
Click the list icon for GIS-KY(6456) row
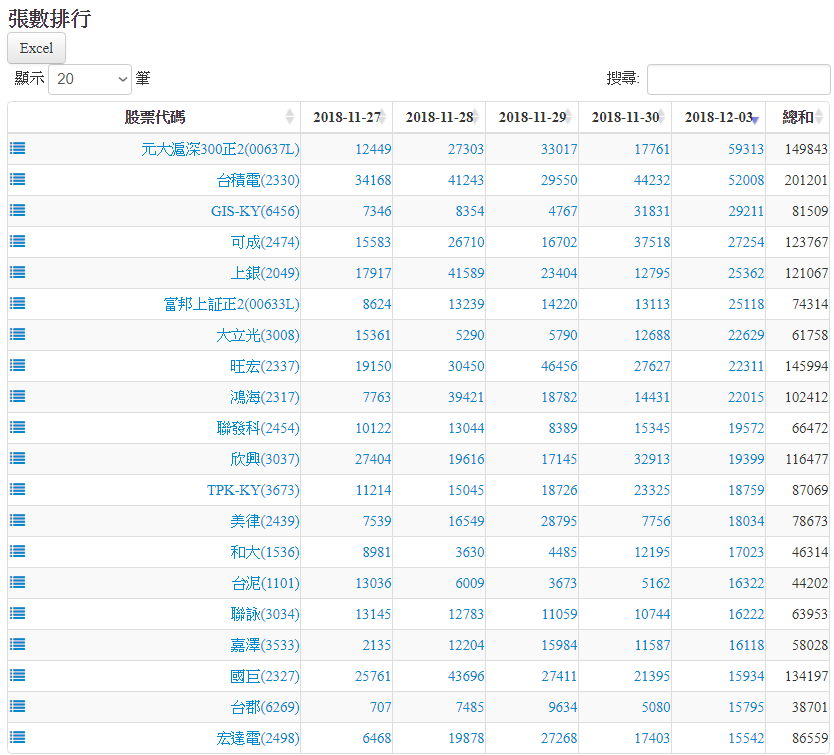[18, 211]
